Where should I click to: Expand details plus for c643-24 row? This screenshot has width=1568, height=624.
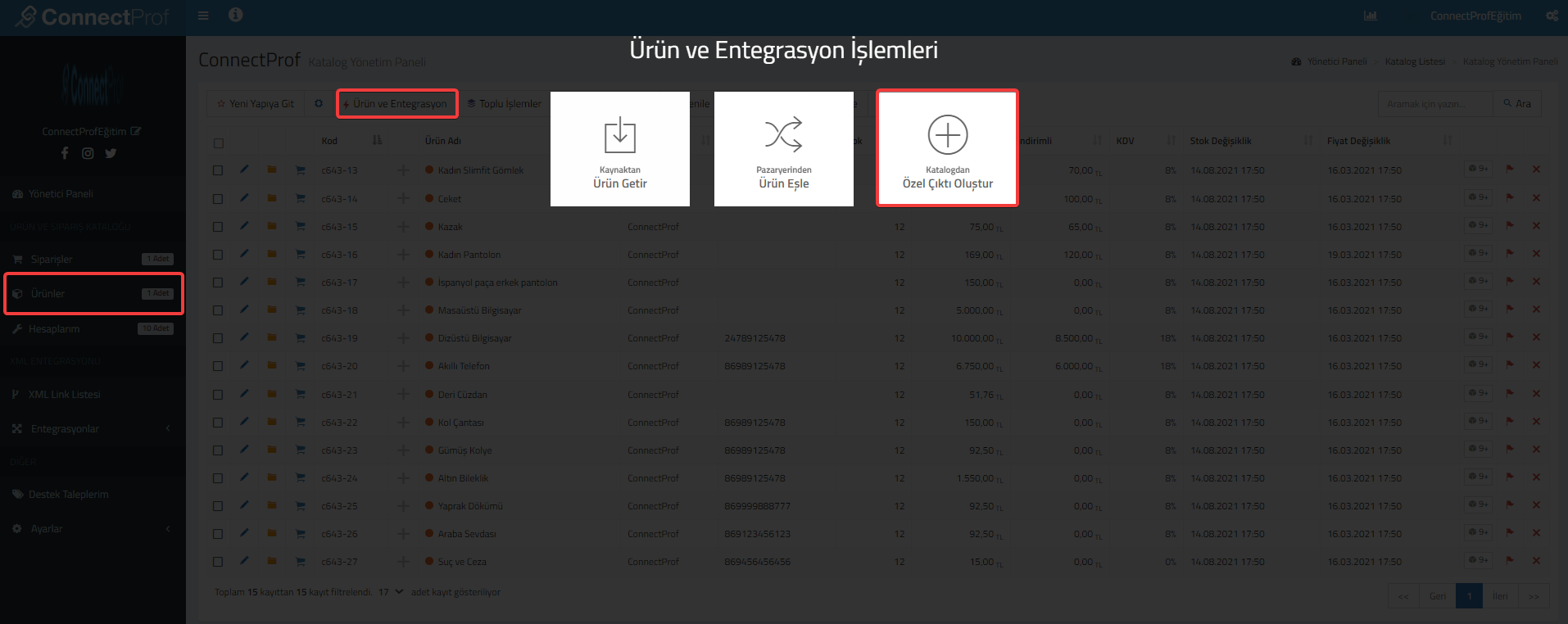(403, 478)
